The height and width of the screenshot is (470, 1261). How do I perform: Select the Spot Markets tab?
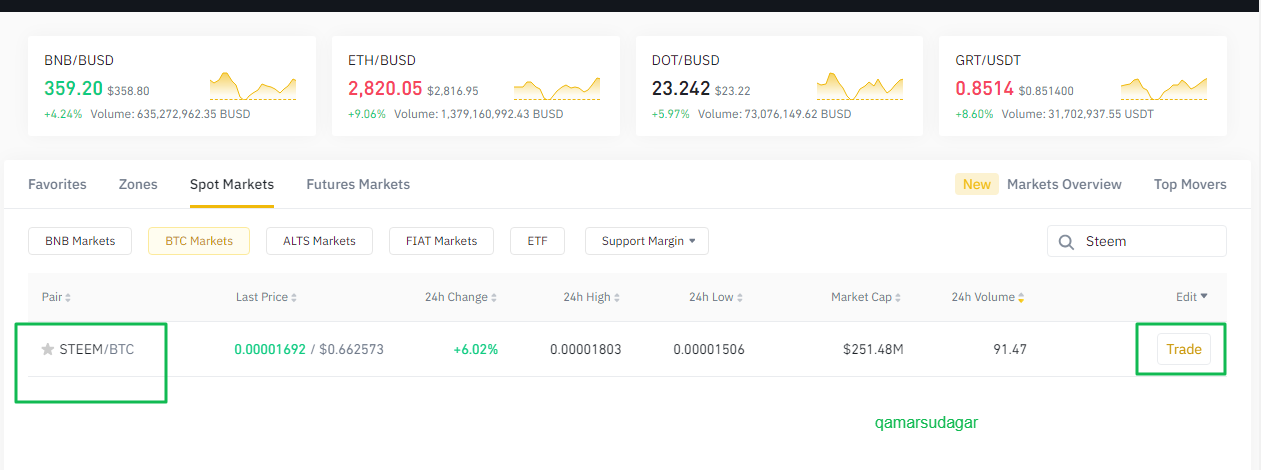[x=232, y=184]
